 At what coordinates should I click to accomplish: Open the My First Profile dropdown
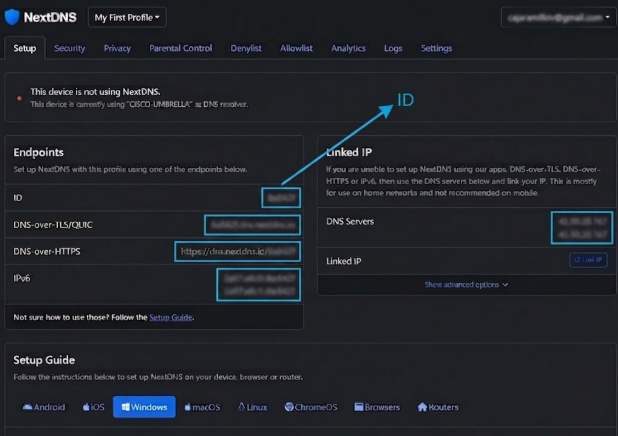point(127,18)
